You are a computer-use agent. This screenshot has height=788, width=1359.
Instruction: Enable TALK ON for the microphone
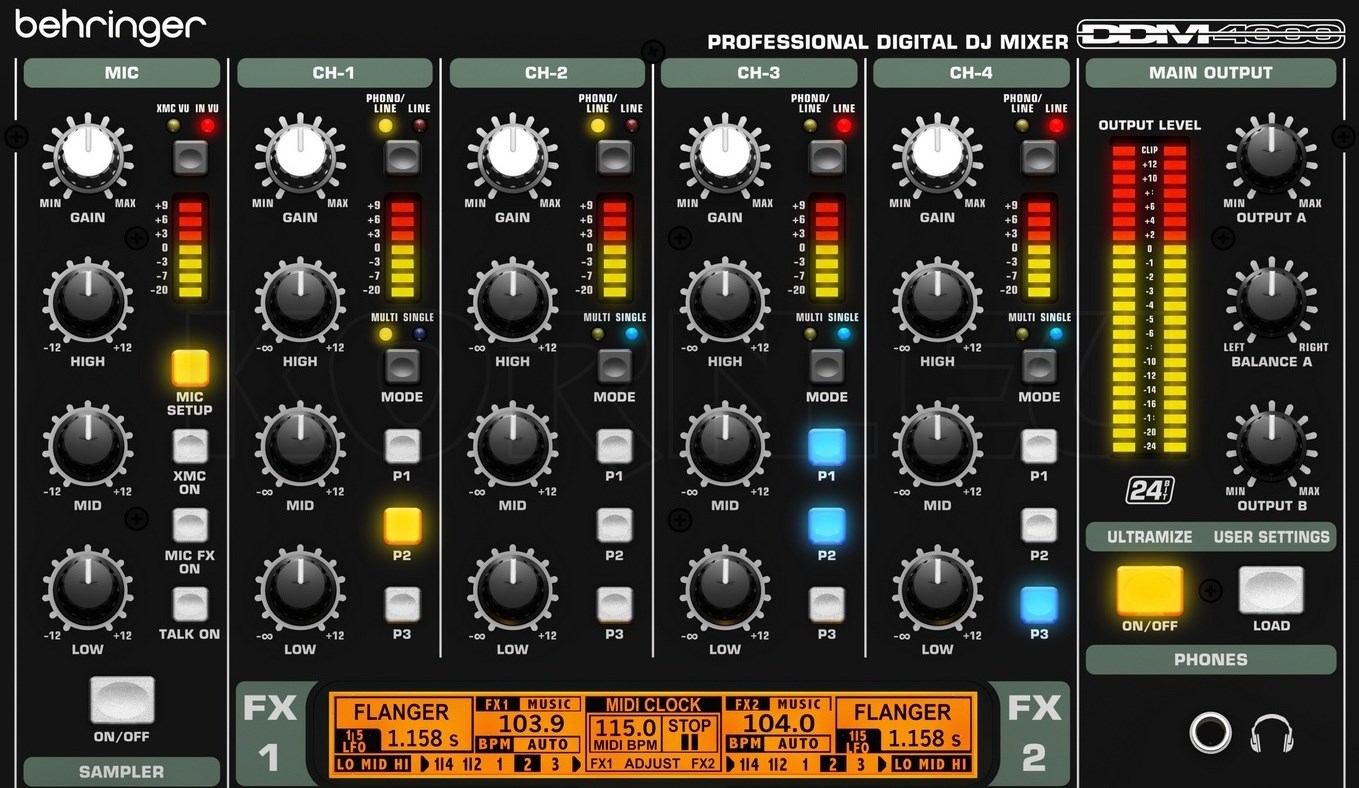pyautogui.click(x=189, y=604)
